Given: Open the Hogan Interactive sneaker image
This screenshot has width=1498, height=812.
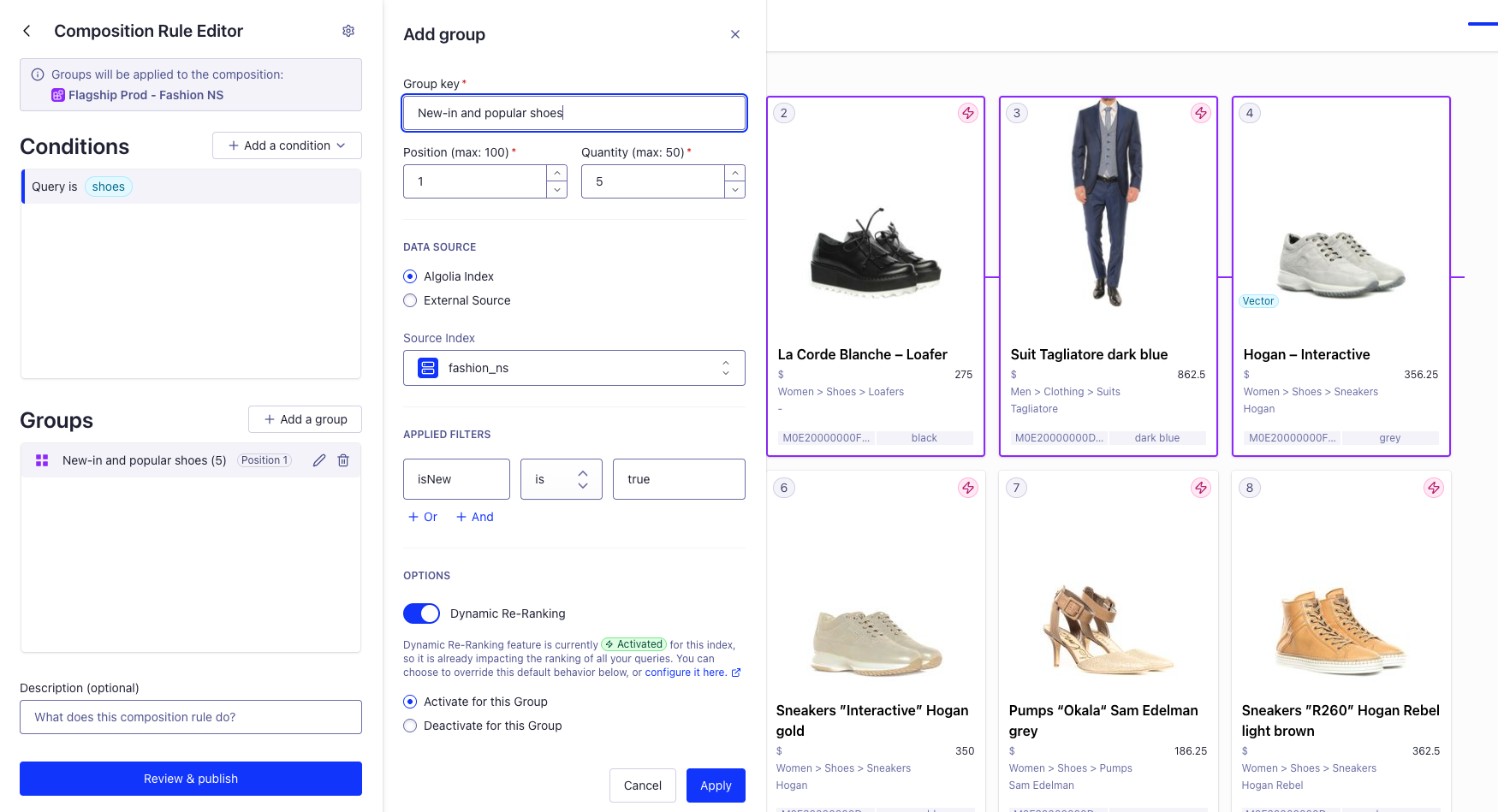Looking at the screenshot, I should (1341, 264).
